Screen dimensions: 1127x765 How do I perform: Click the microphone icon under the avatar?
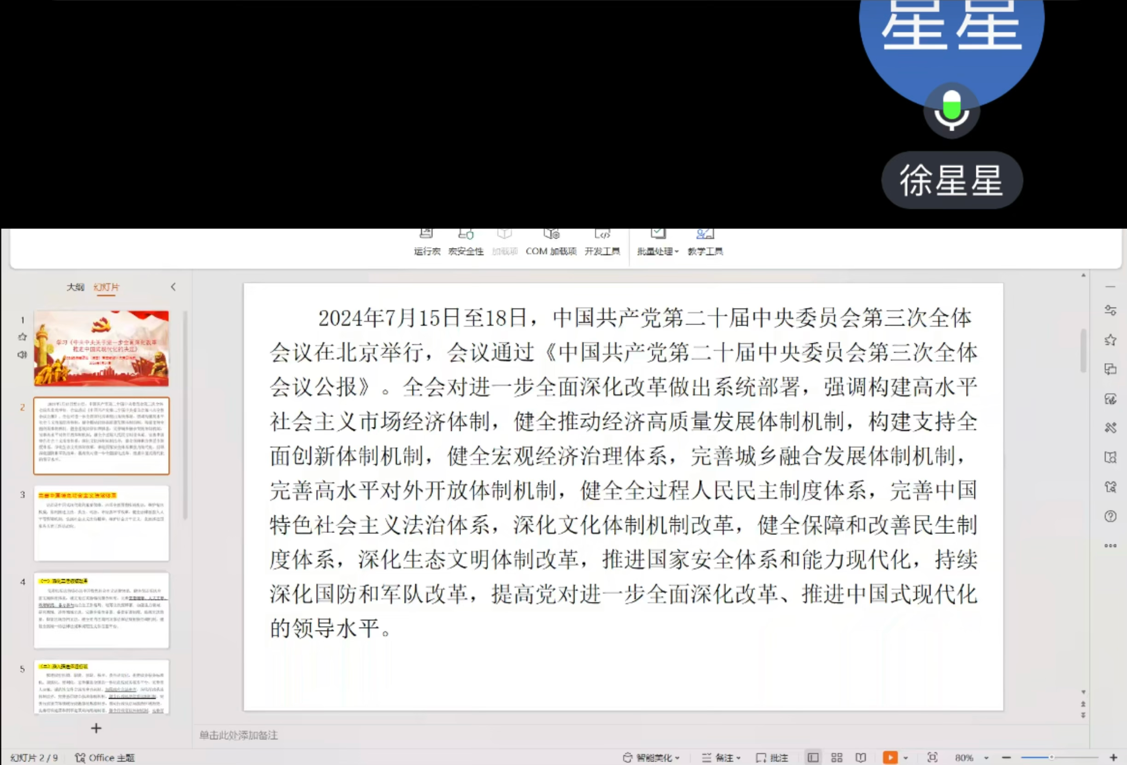(x=951, y=110)
